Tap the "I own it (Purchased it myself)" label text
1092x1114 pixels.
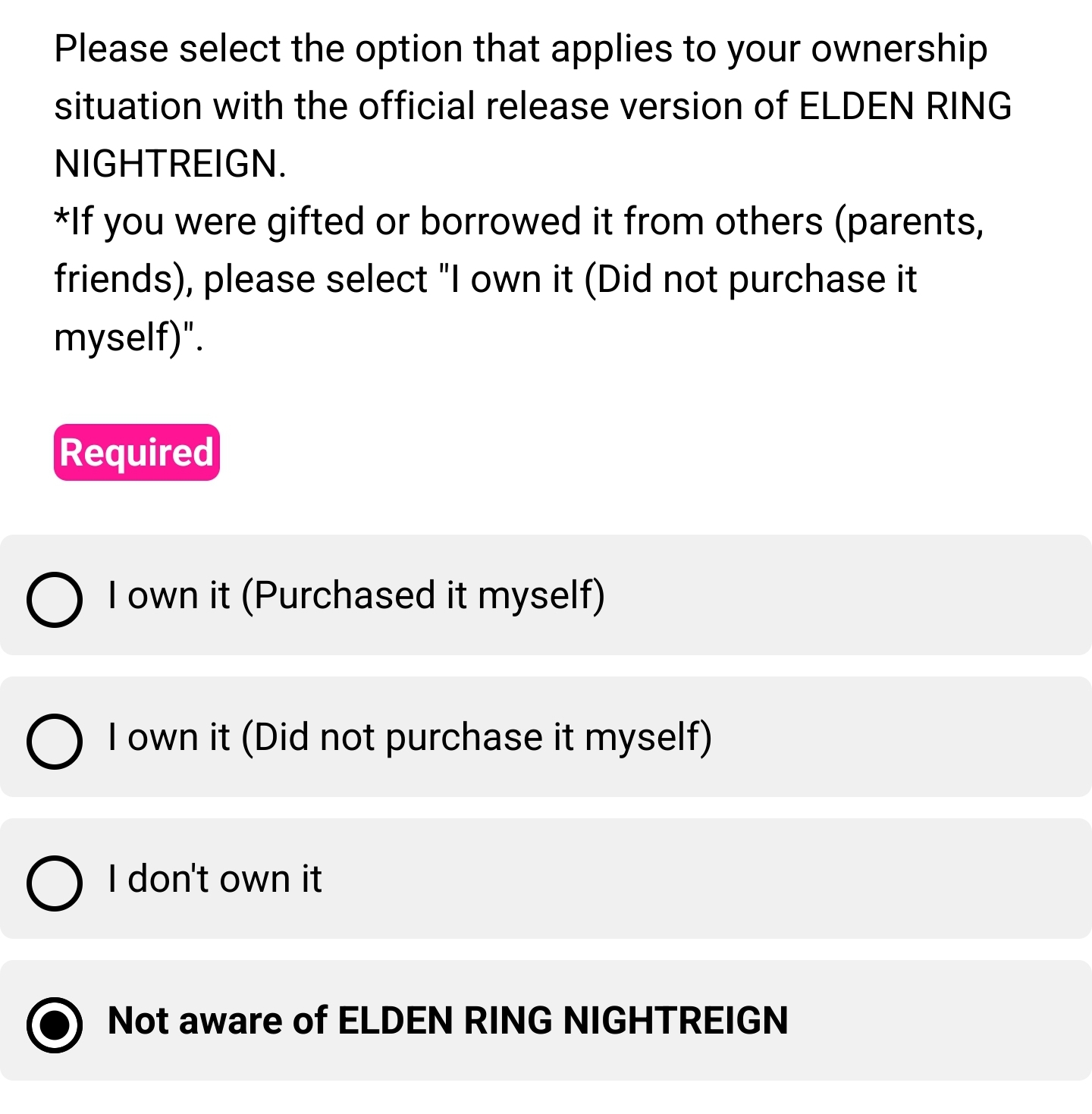pos(356,595)
